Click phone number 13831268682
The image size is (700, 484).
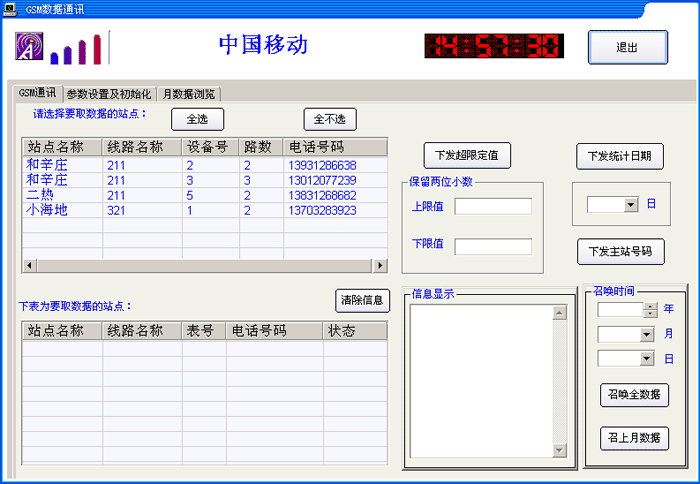[x=322, y=195]
